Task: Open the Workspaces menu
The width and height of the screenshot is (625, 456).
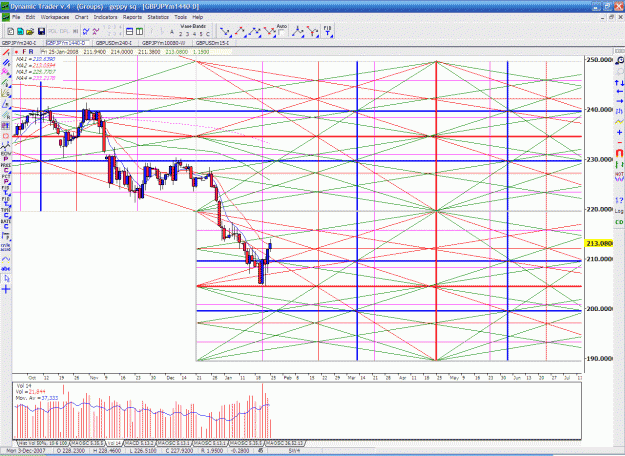Action: point(55,17)
